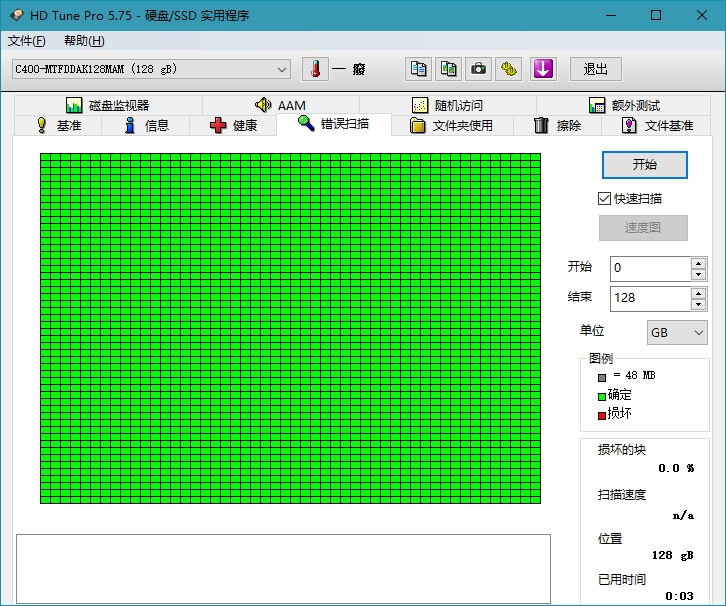Toggle the 快速扫描 quick scan checkbox
The height and width of the screenshot is (606, 726).
pyautogui.click(x=604, y=199)
